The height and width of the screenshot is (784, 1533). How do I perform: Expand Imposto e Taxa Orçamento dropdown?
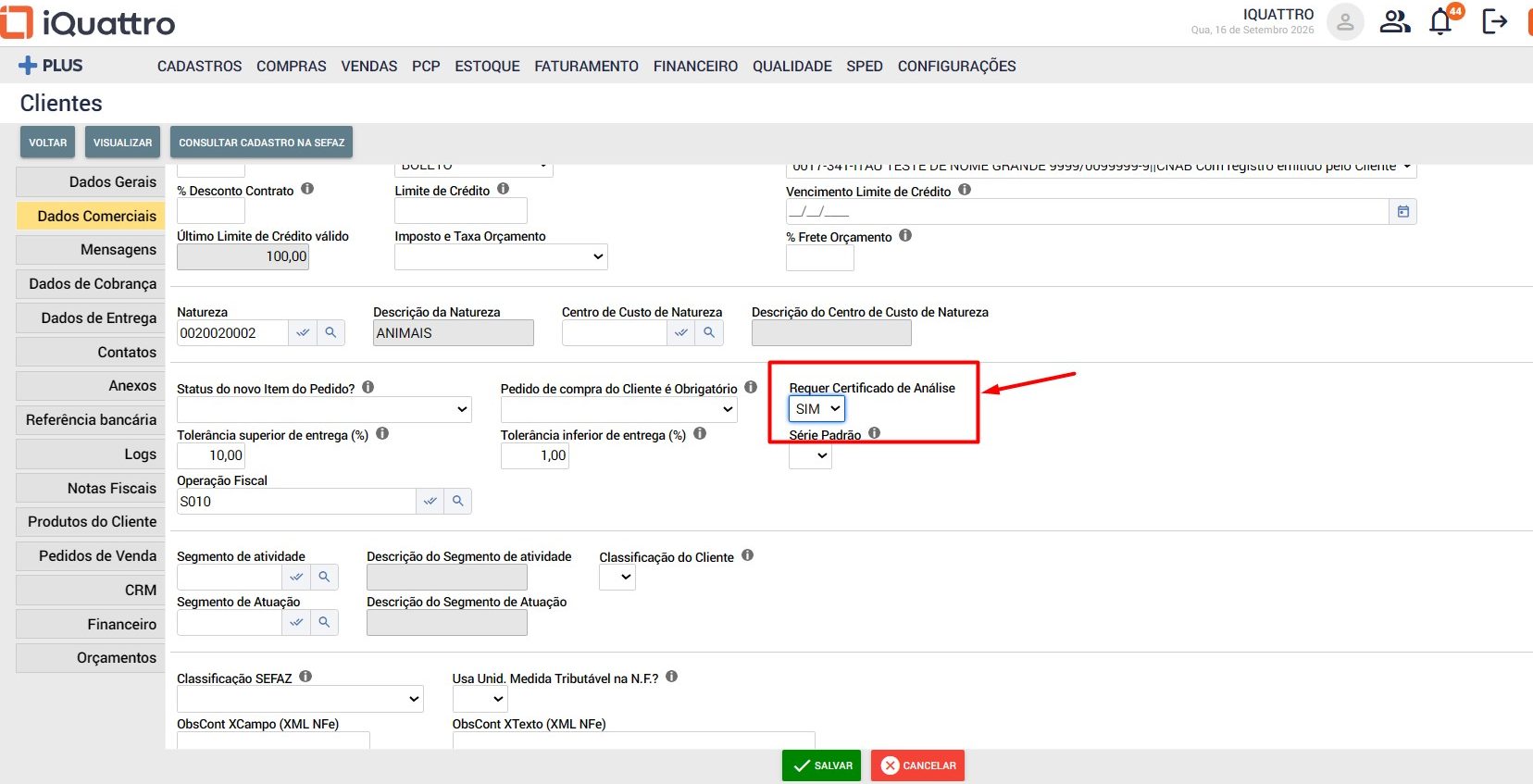pyautogui.click(x=501, y=256)
